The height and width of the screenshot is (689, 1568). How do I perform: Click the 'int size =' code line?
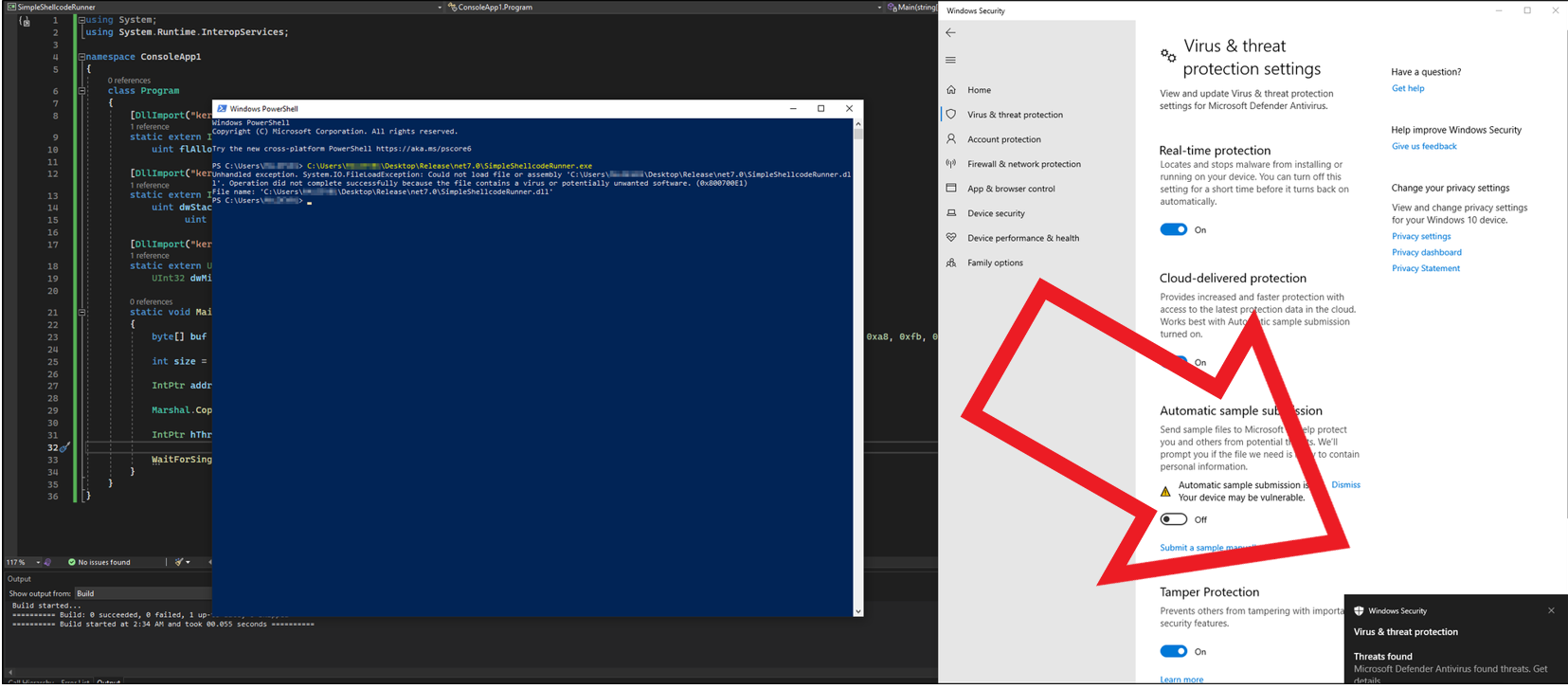(179, 361)
